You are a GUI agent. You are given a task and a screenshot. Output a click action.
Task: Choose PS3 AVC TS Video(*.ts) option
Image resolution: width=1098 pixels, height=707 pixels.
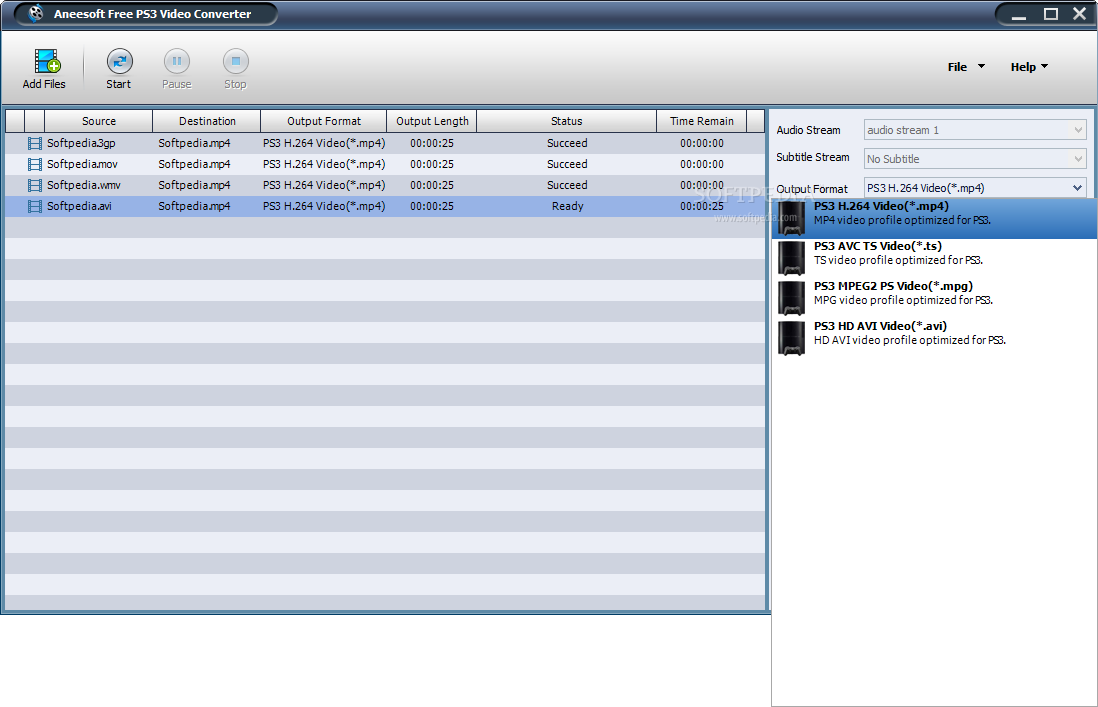click(934, 258)
